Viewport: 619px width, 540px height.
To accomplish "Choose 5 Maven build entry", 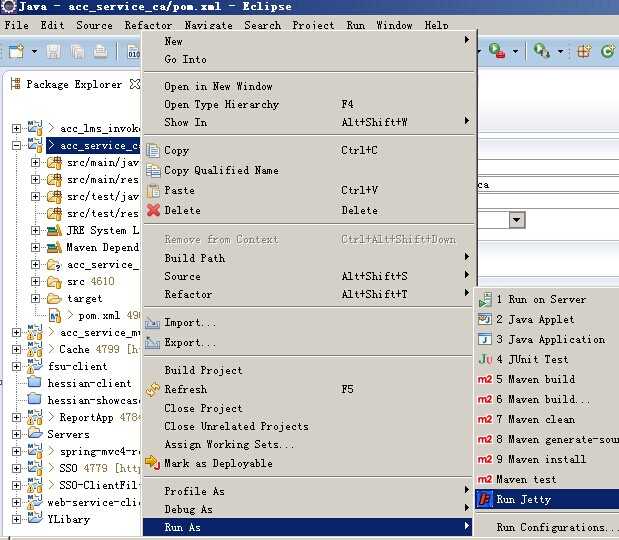I will pyautogui.click(x=548, y=379).
